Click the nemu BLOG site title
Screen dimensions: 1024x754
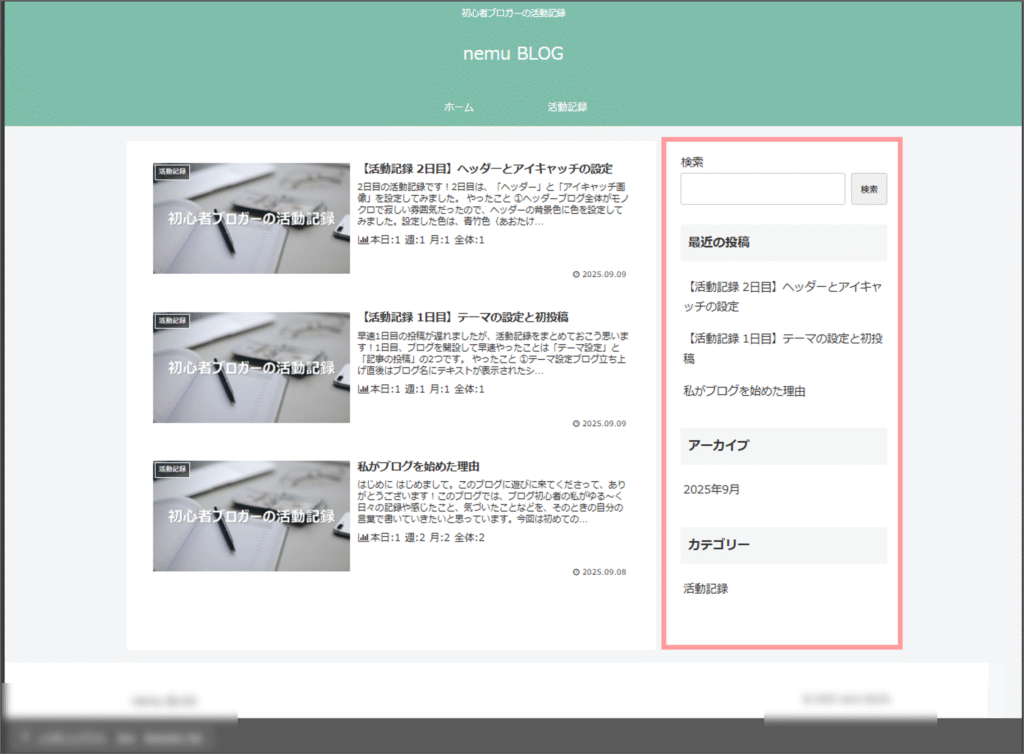coord(513,54)
